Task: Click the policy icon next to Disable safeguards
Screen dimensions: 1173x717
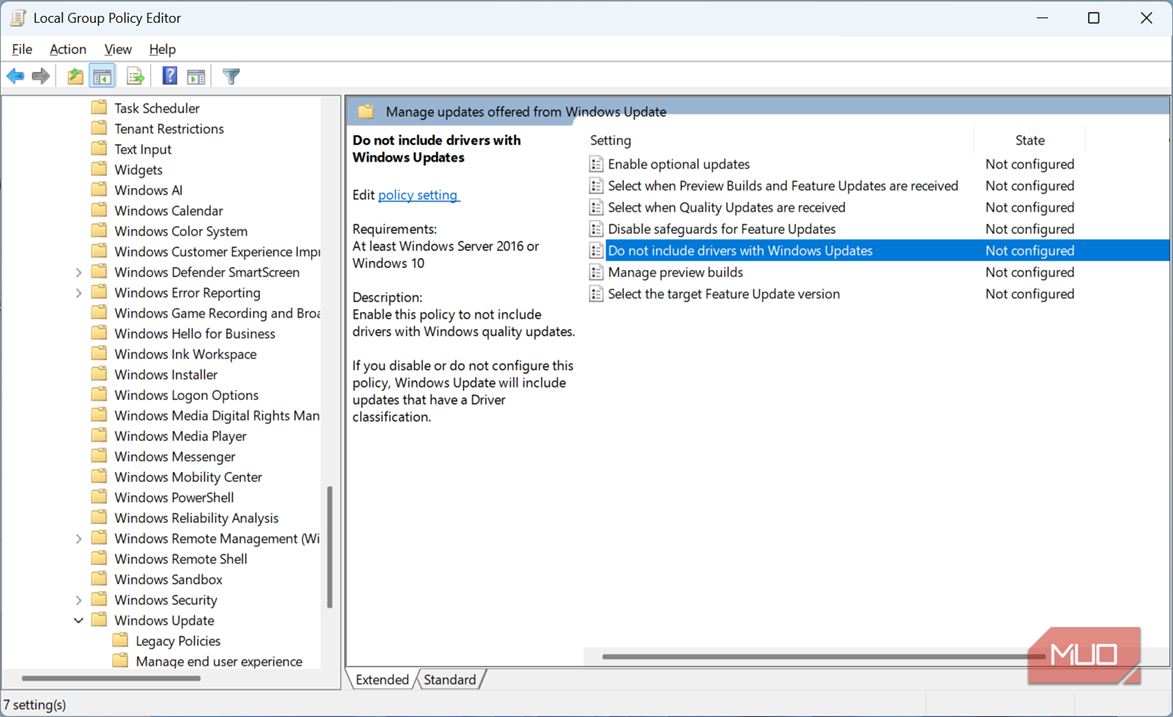Action: (x=596, y=229)
